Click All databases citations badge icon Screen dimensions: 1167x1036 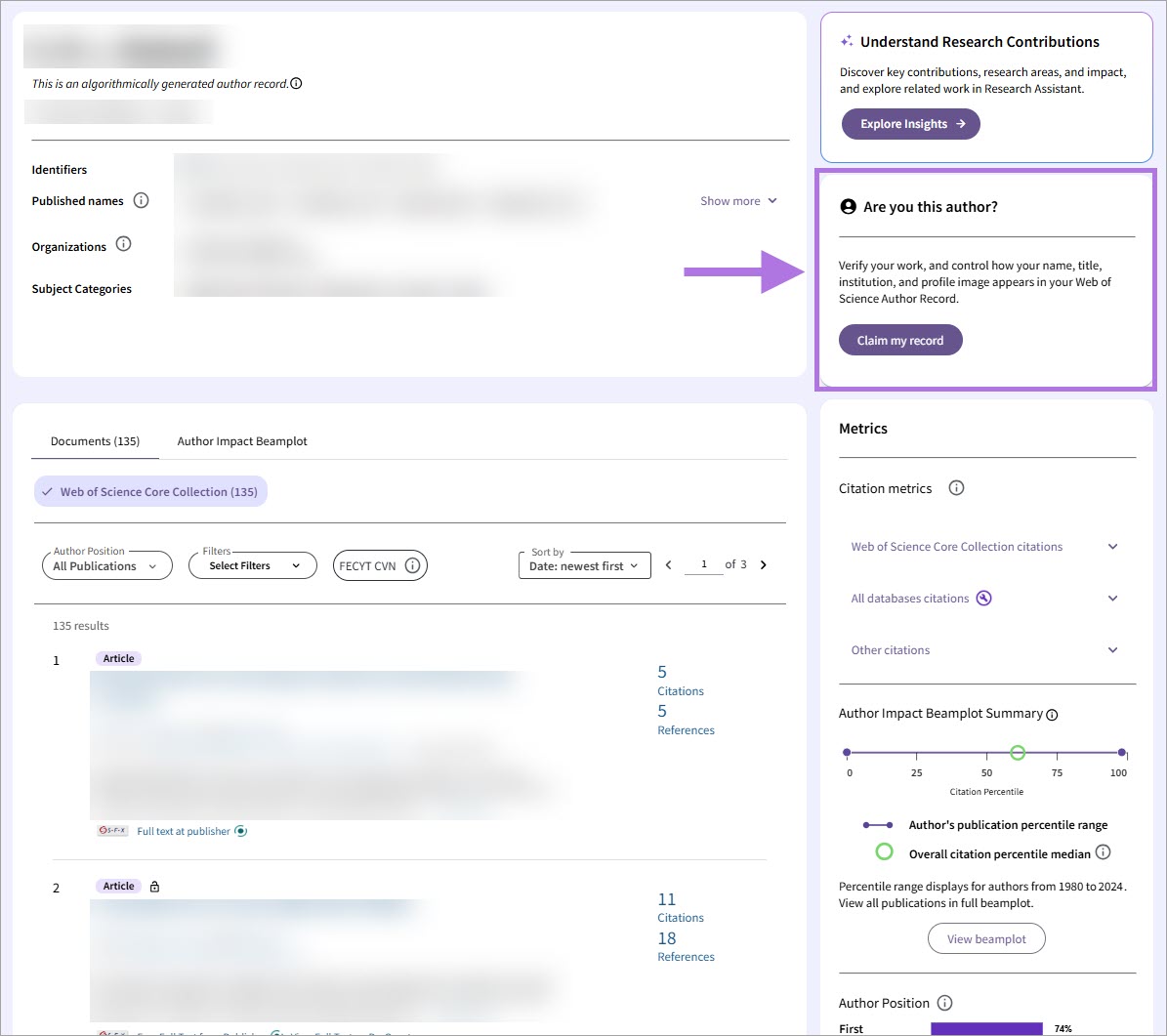coord(984,599)
